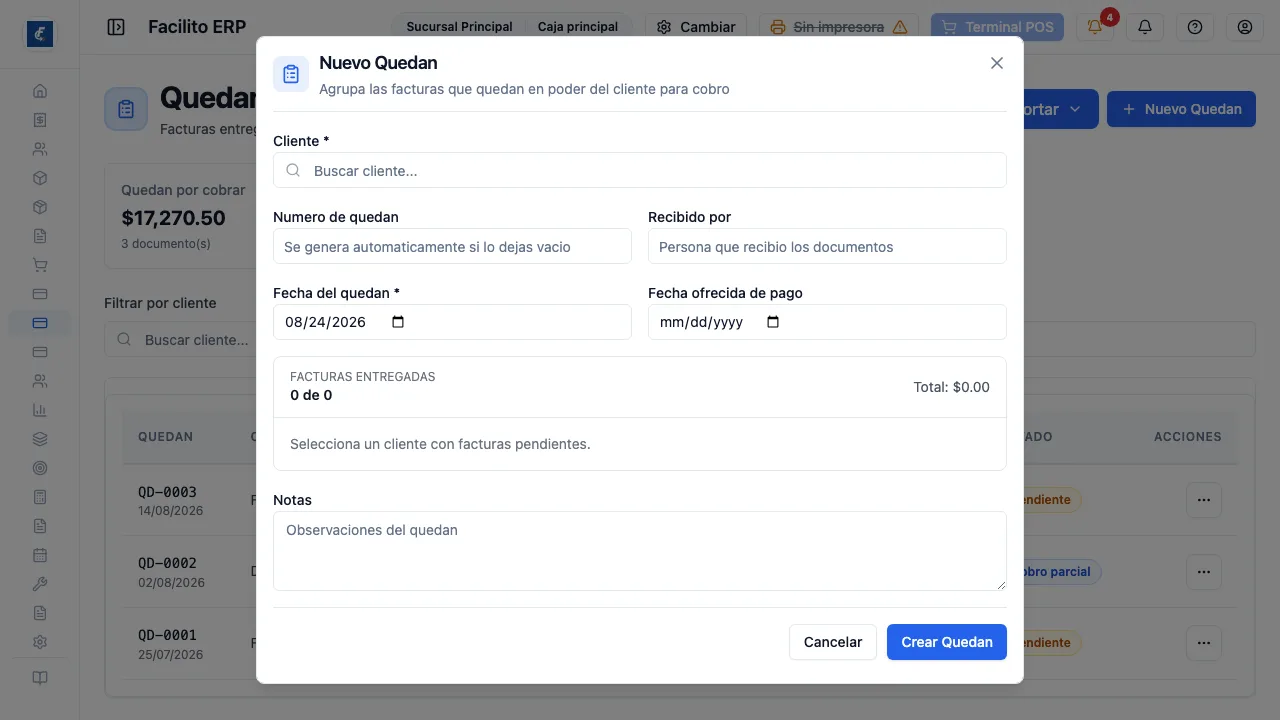
Task: Click the Facilito logo in top-left corner
Action: click(x=40, y=34)
